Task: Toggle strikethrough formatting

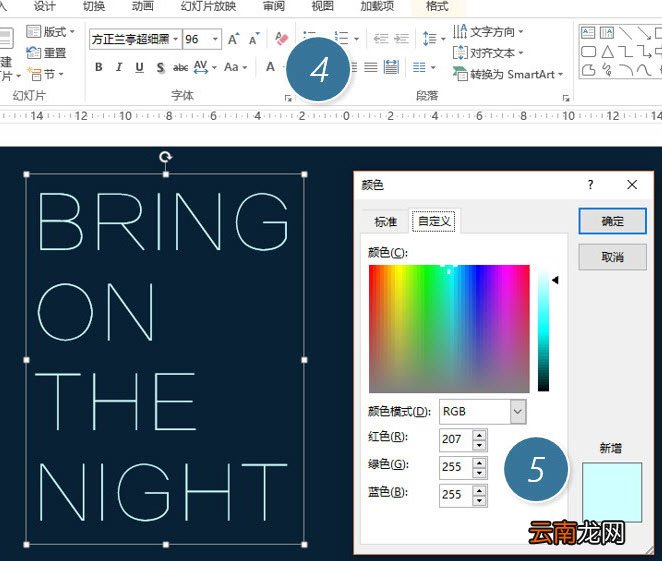Action: (x=180, y=67)
